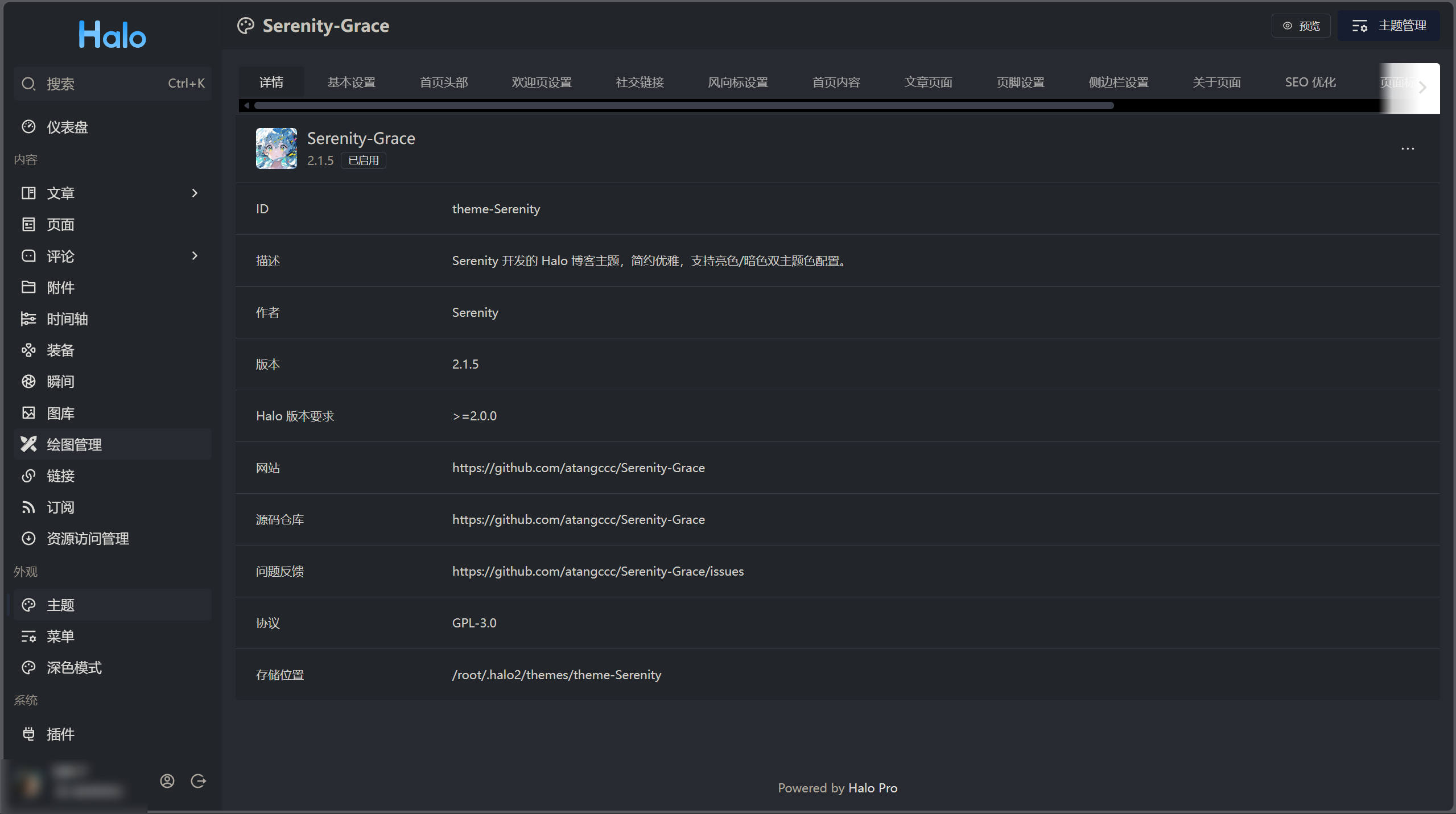Select the 关于页面 tab
The image size is (1456, 814).
pos(1217,82)
